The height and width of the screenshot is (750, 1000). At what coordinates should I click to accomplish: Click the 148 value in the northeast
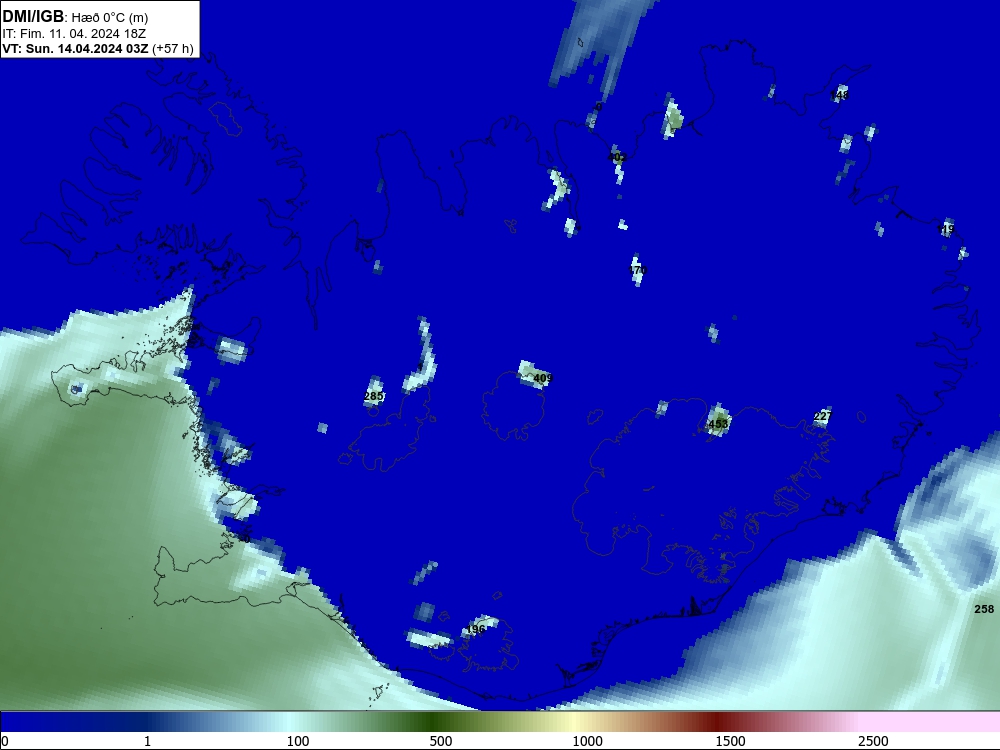pyautogui.click(x=839, y=94)
